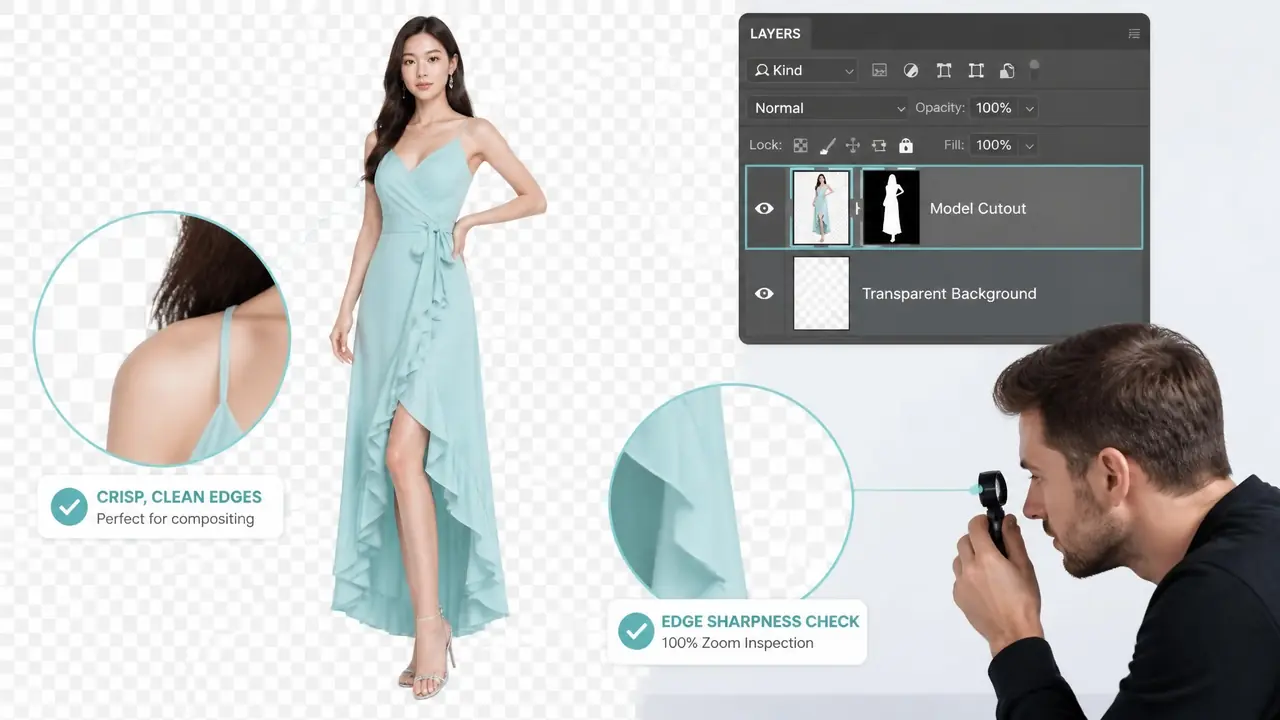
Task: Open the Kind filter dropdown
Action: tap(802, 70)
